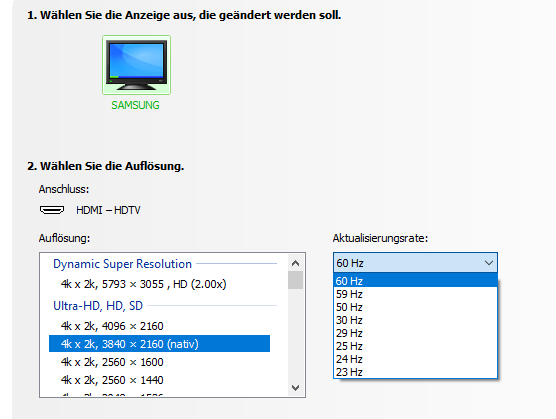Click the resolution list scroll-up arrow

click(x=295, y=263)
